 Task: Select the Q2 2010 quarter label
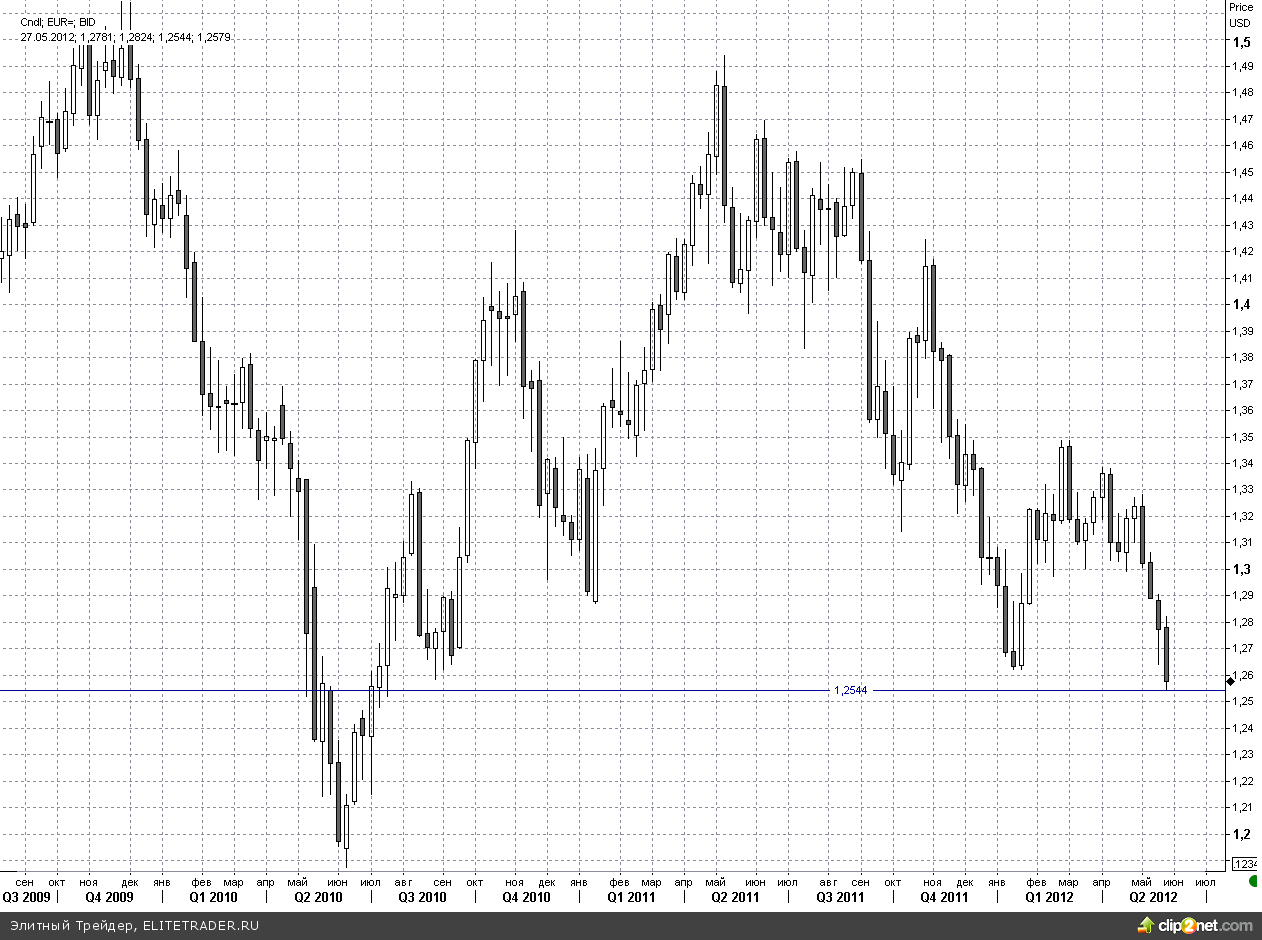tap(318, 898)
